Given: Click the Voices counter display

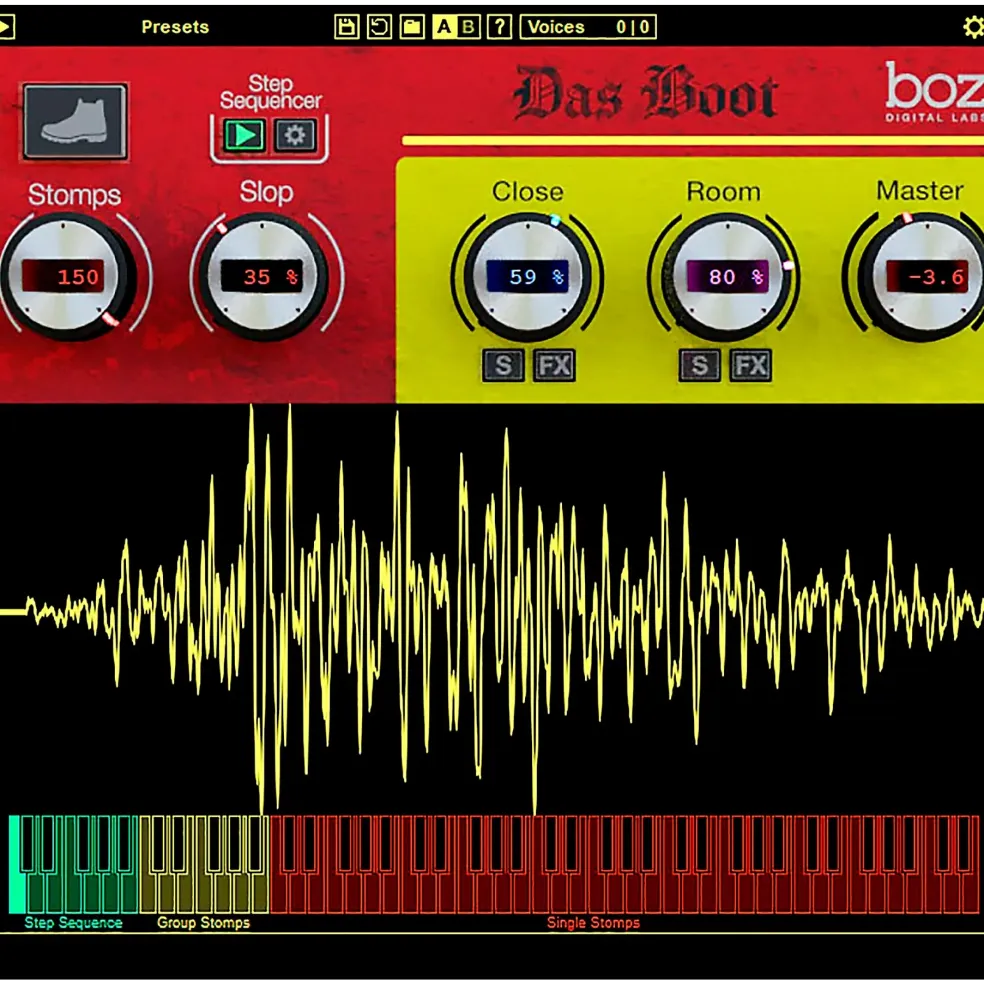Looking at the screenshot, I should [588, 27].
